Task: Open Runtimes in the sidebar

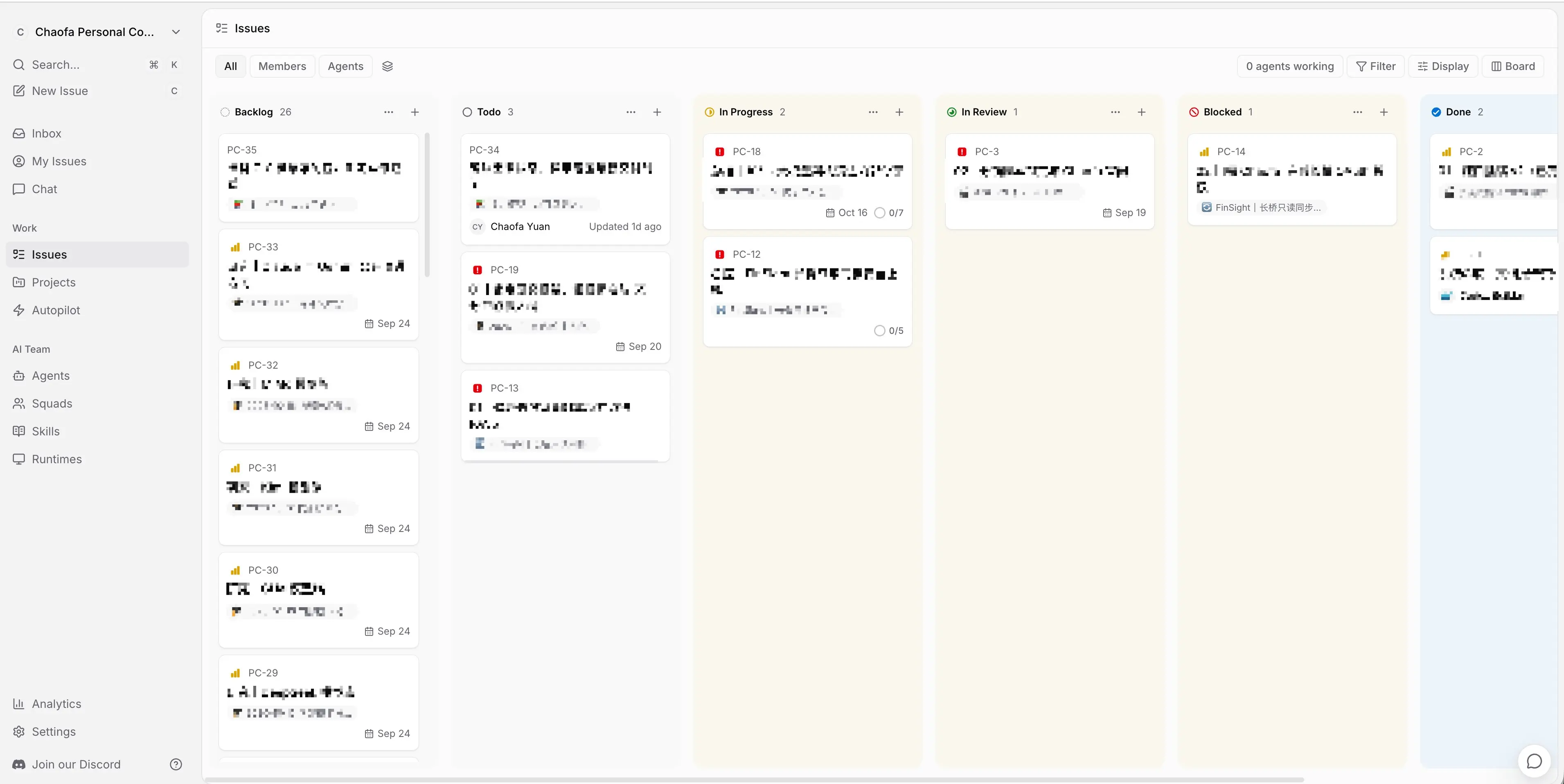Action: click(97, 459)
